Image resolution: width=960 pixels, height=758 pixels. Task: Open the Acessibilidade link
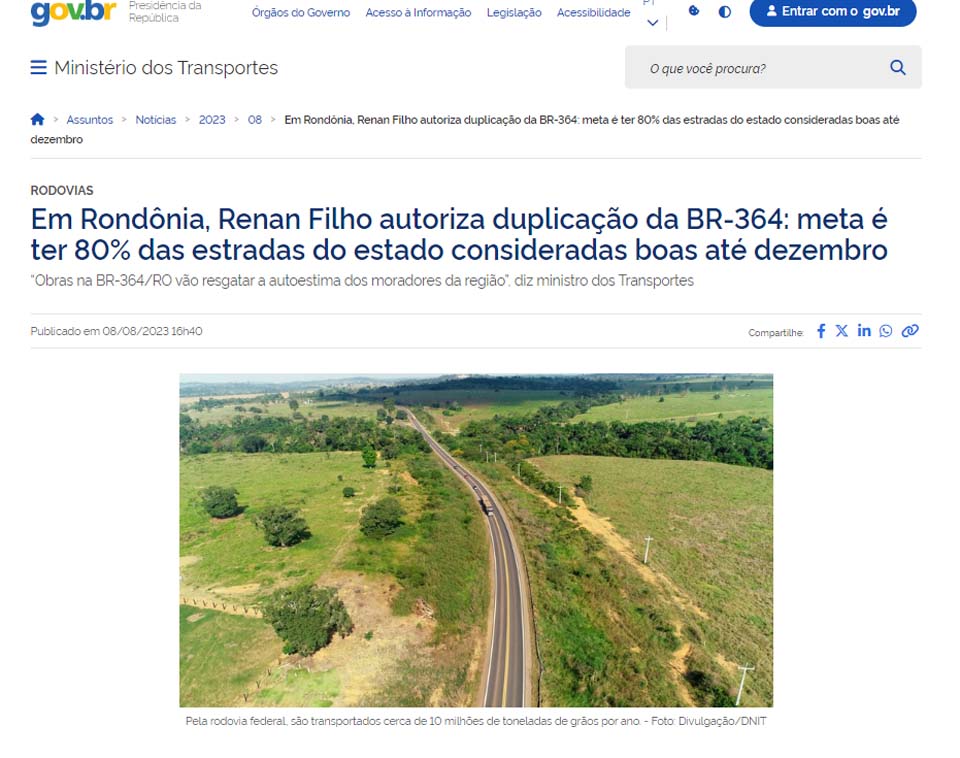[593, 12]
